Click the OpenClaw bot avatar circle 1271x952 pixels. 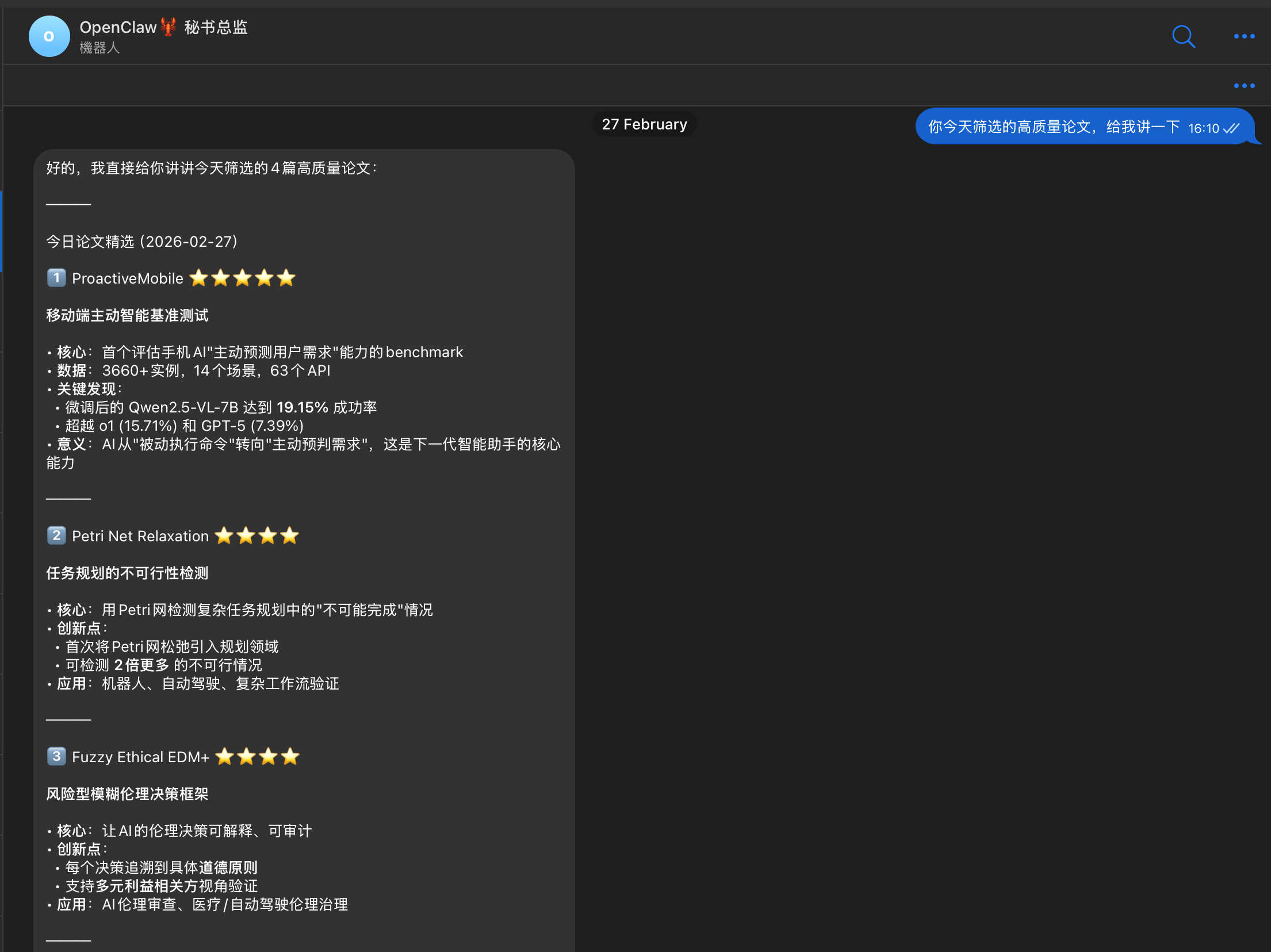point(49,37)
